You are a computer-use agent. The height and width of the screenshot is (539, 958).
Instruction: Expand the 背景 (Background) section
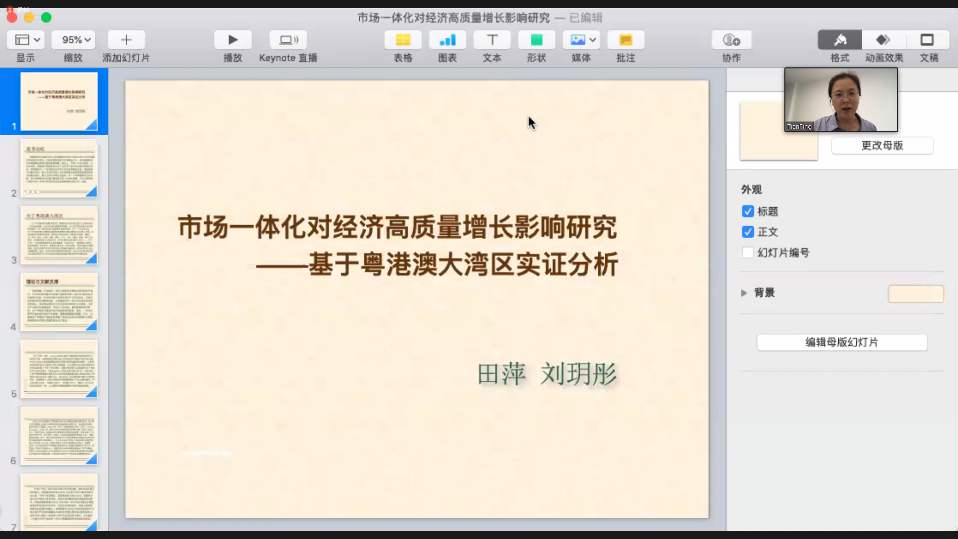[744, 293]
